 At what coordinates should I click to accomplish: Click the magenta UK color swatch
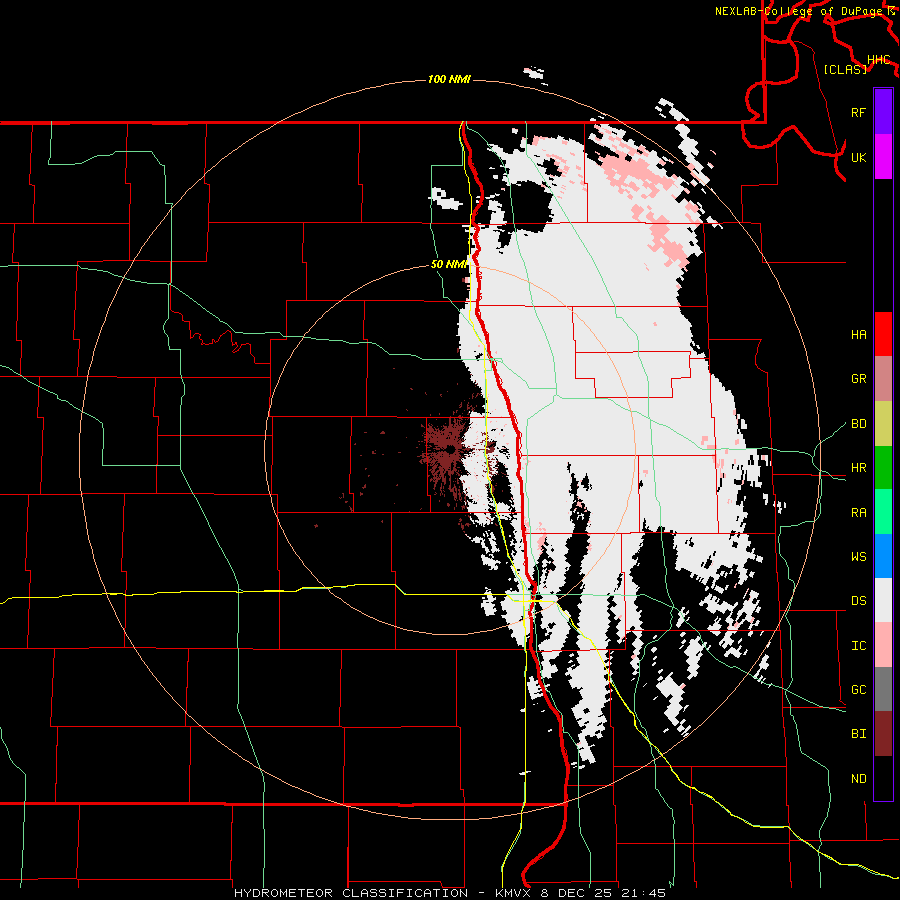coord(883,157)
